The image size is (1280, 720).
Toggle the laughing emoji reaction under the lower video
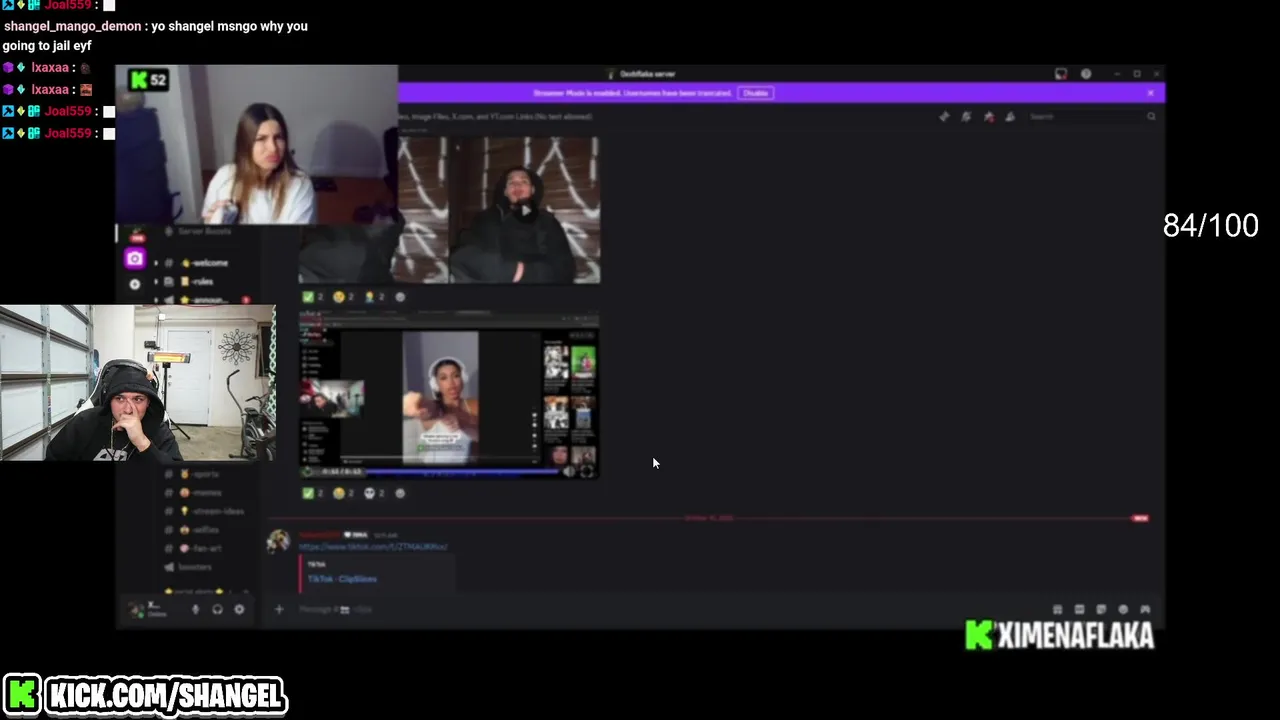[x=345, y=493]
